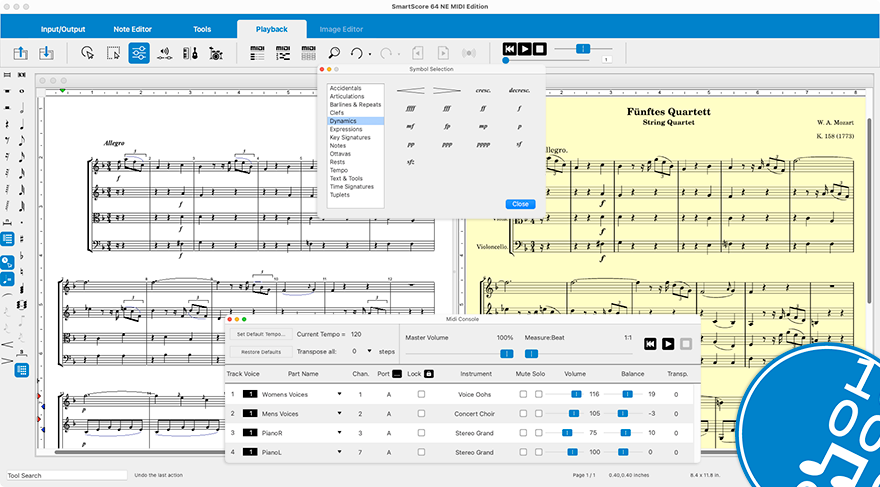
Task: Click the Undo arrow in toolbar
Action: click(x=357, y=53)
